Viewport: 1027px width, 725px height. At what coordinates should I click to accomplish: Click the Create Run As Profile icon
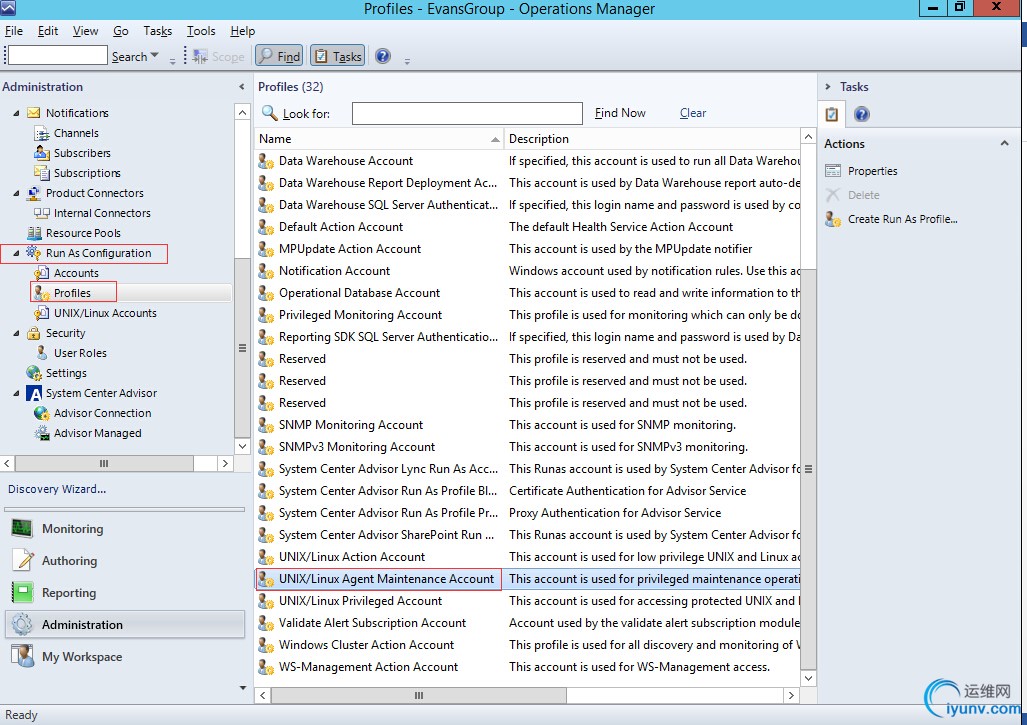(x=832, y=219)
